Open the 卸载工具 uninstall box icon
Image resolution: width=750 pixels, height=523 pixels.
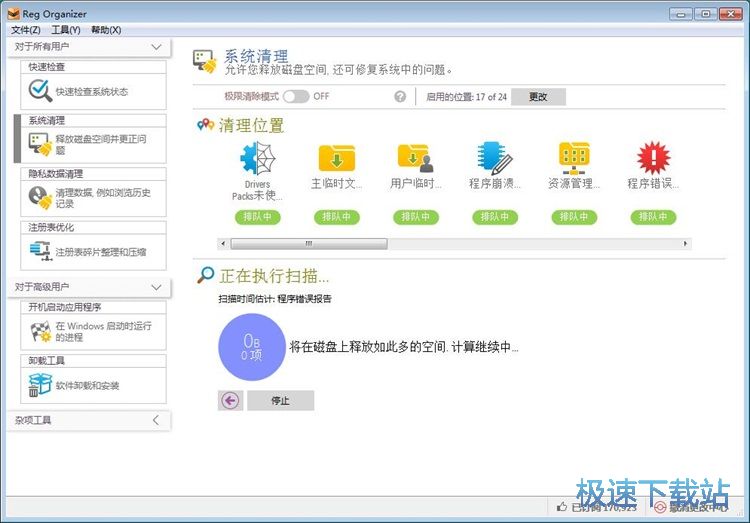(40, 385)
